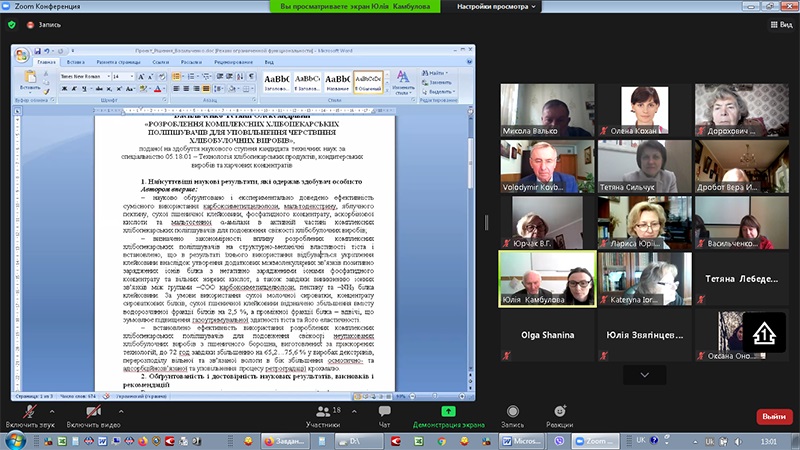Switch to Рассылки ribbon tab
The height and width of the screenshot is (450, 800).
[191, 62]
